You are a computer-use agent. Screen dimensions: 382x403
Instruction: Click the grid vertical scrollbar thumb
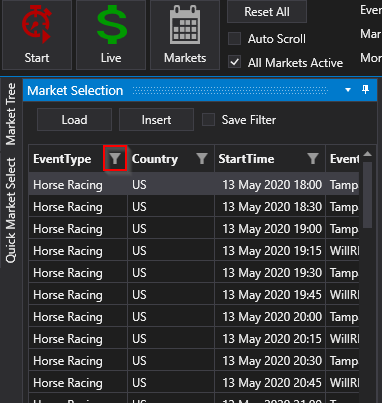367,195
